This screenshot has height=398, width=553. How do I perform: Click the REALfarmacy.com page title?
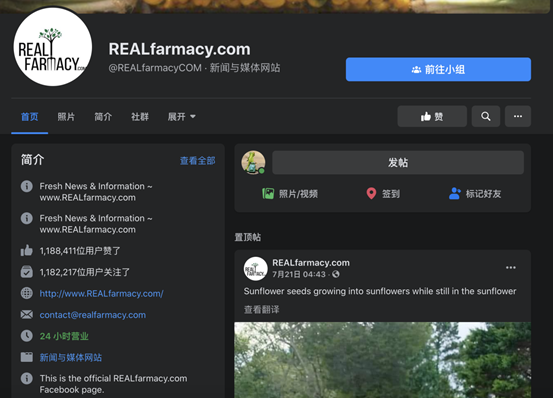click(x=180, y=49)
